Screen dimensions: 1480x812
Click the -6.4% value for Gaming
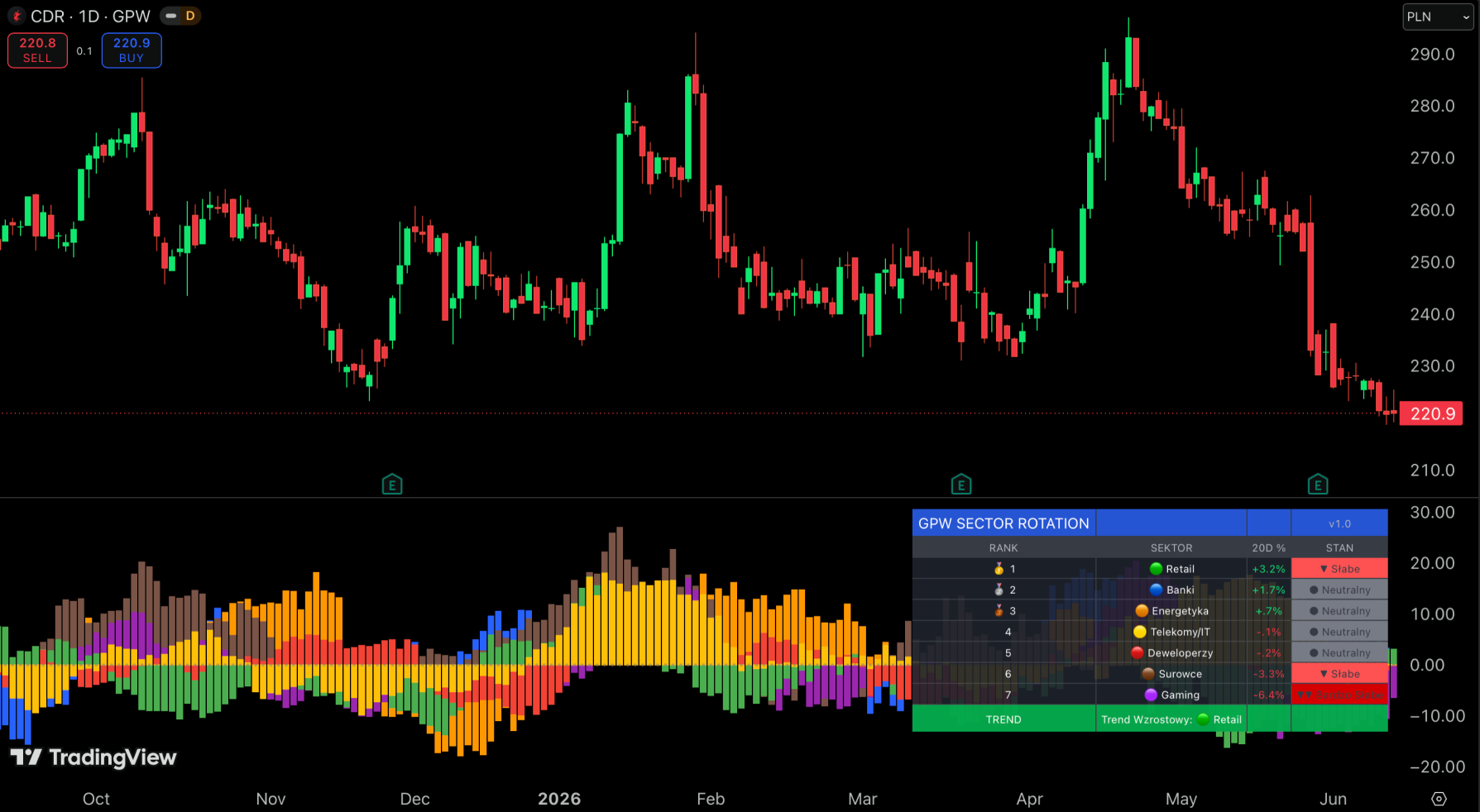pyautogui.click(x=1268, y=695)
